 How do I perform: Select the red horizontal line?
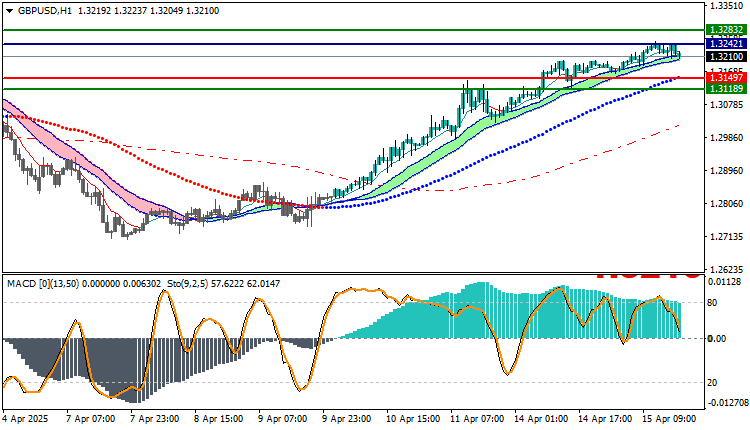(354, 77)
